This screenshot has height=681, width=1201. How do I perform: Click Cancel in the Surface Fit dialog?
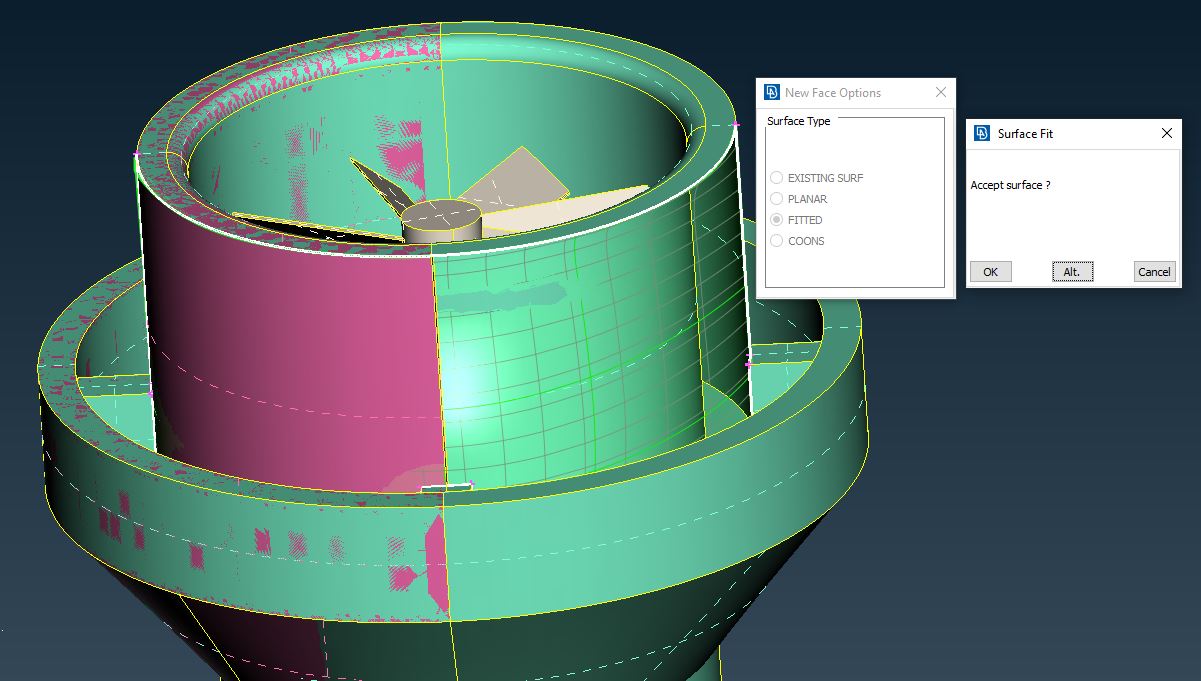(1154, 271)
